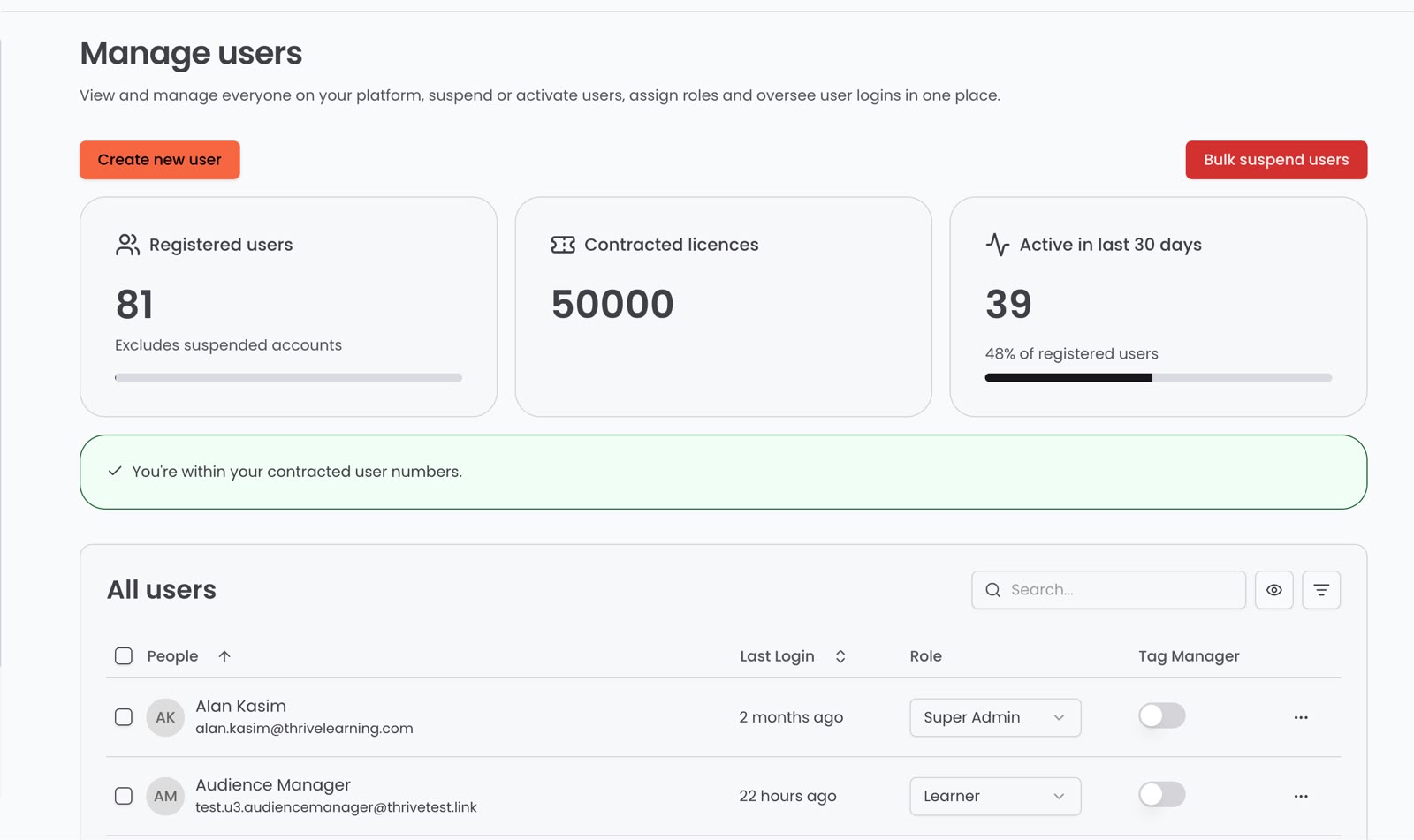
Task: Click the 50000 contracted licences value
Action: point(612,304)
